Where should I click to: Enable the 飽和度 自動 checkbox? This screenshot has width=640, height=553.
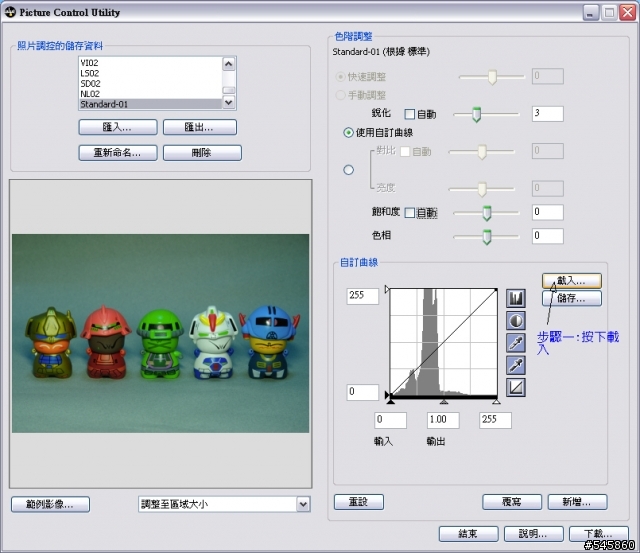click(409, 213)
